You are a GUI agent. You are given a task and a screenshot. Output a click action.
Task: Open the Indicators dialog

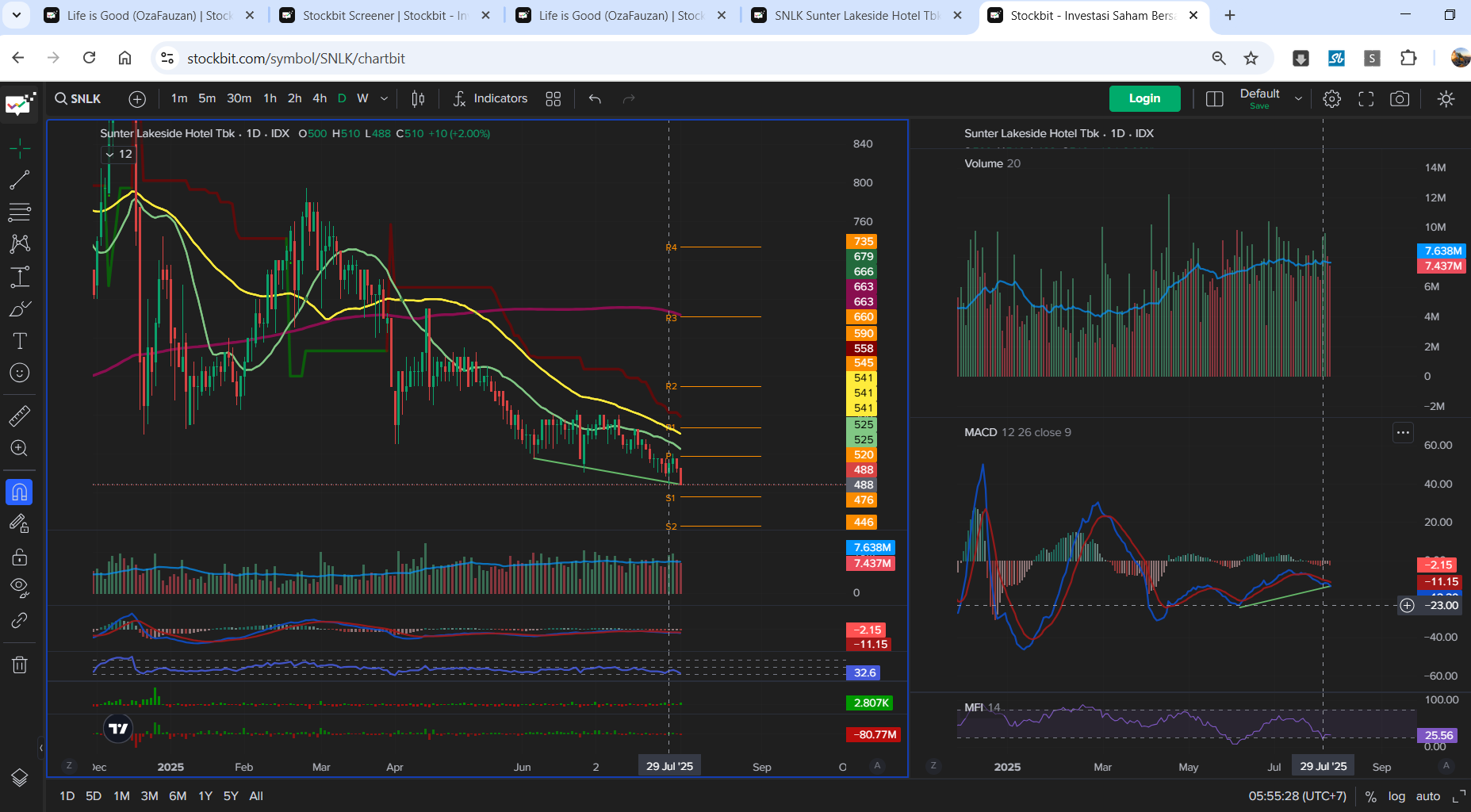tap(490, 98)
